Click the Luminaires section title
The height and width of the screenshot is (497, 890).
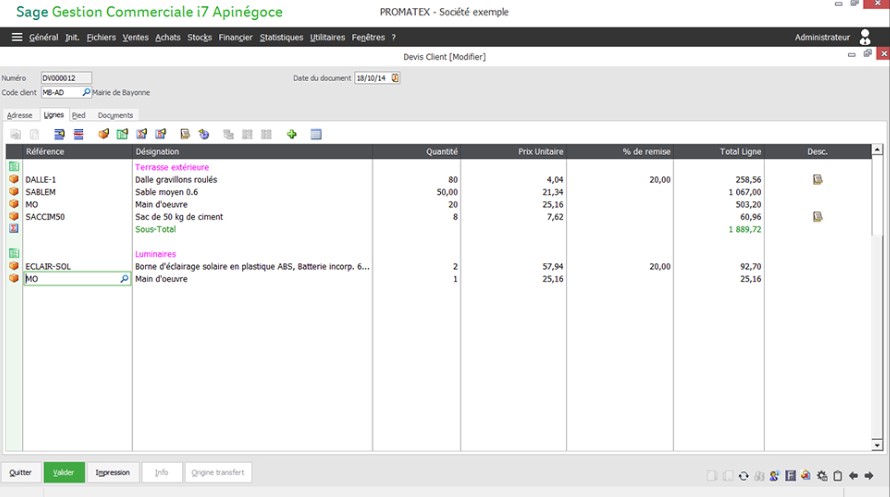[156, 254]
